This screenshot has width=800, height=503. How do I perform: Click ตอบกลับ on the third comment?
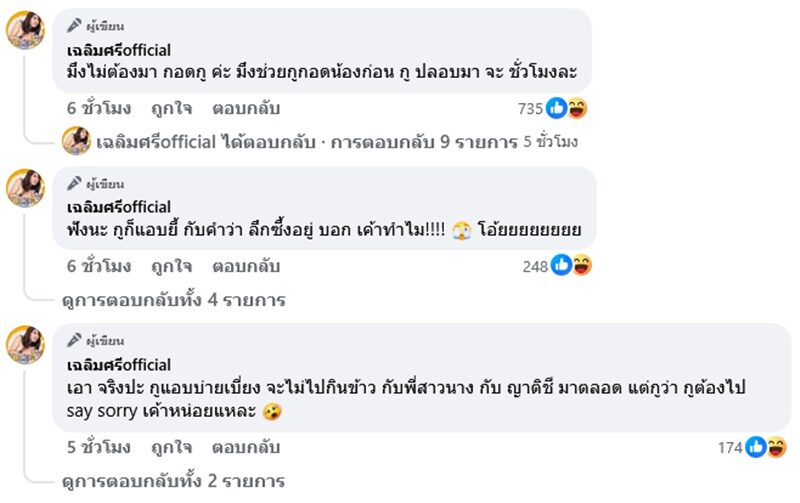246,447
